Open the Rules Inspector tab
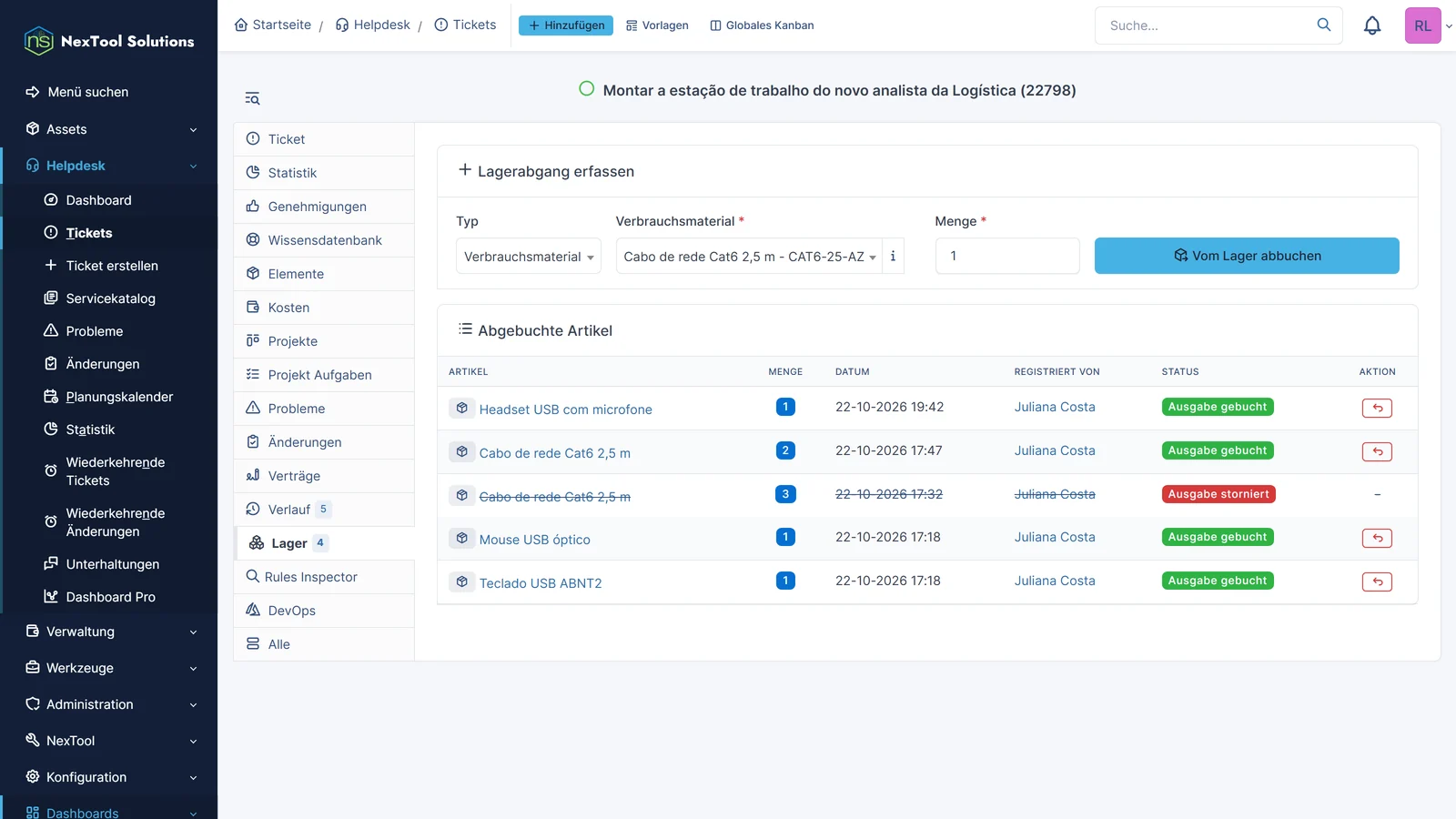This screenshot has width=1456, height=819. pyautogui.click(x=324, y=577)
